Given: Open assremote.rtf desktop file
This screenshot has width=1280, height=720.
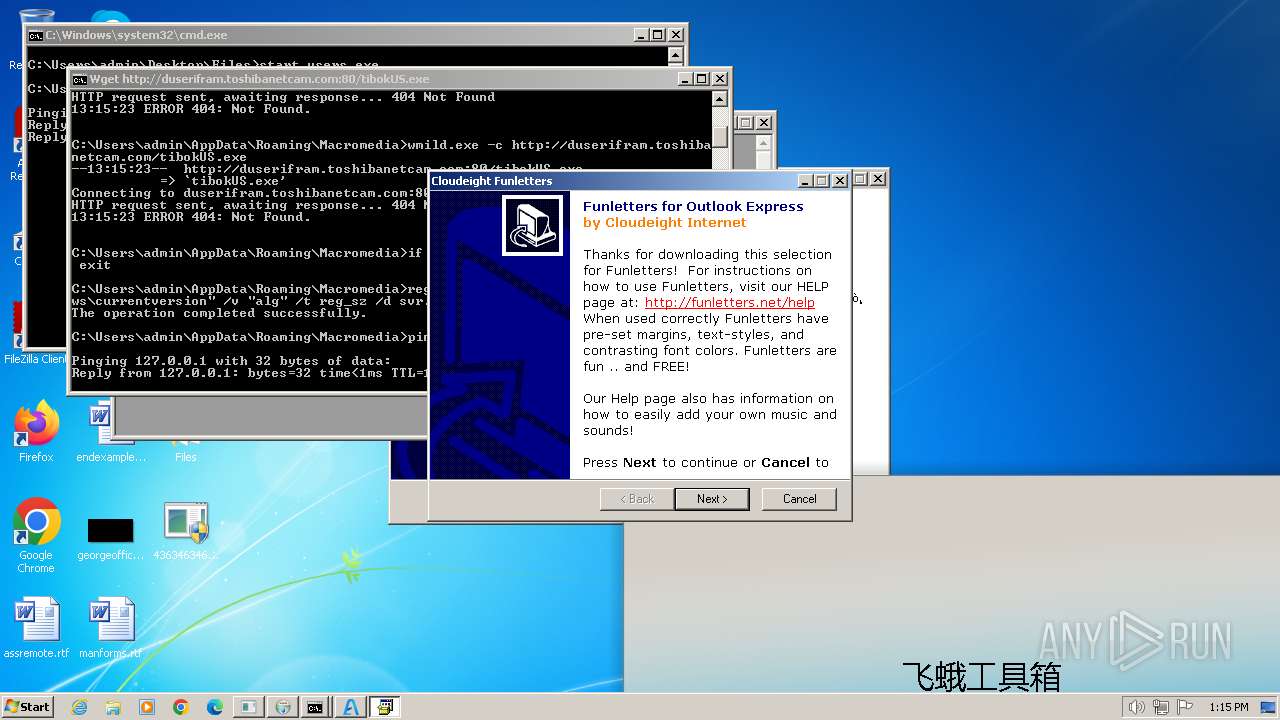Looking at the screenshot, I should [x=36, y=628].
